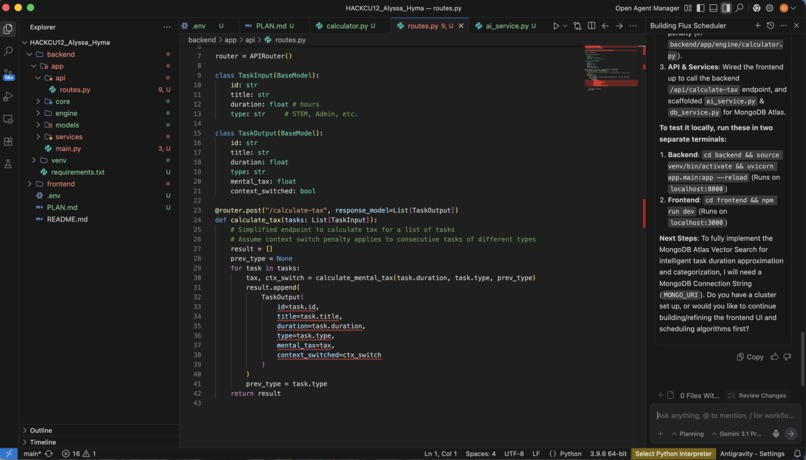Copy the agent response
Screen dimensions: 806x460
[x=750, y=357]
